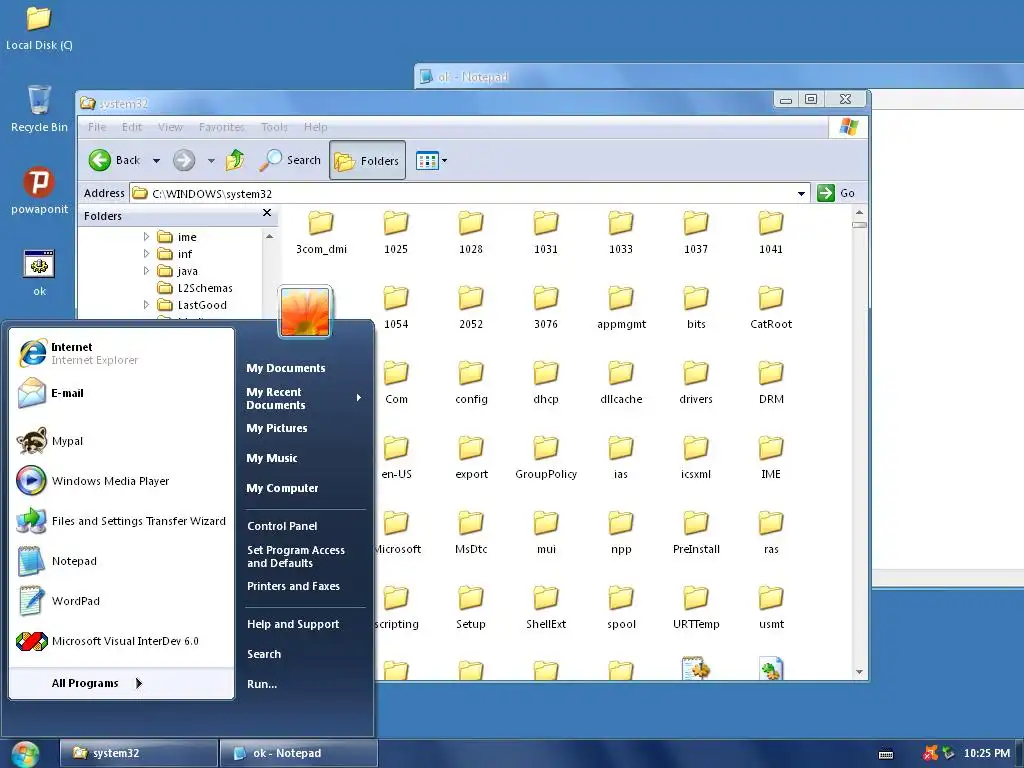Open Search in the Explorer toolbar
1024x768 pixels.
290,160
